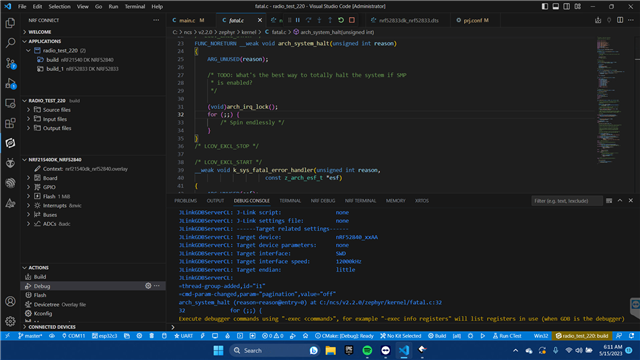This screenshot has height=360, width=640.
Task: Click Step Into in debug toolbar
Action: pos(319,20)
